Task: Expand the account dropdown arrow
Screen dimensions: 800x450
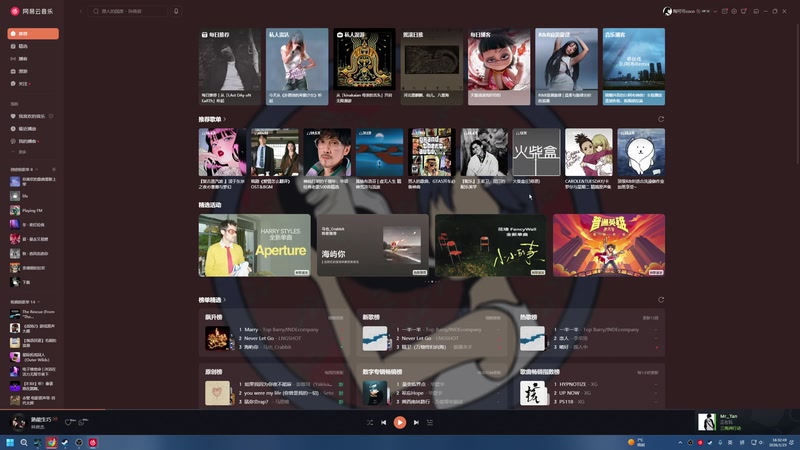Action: coord(715,11)
